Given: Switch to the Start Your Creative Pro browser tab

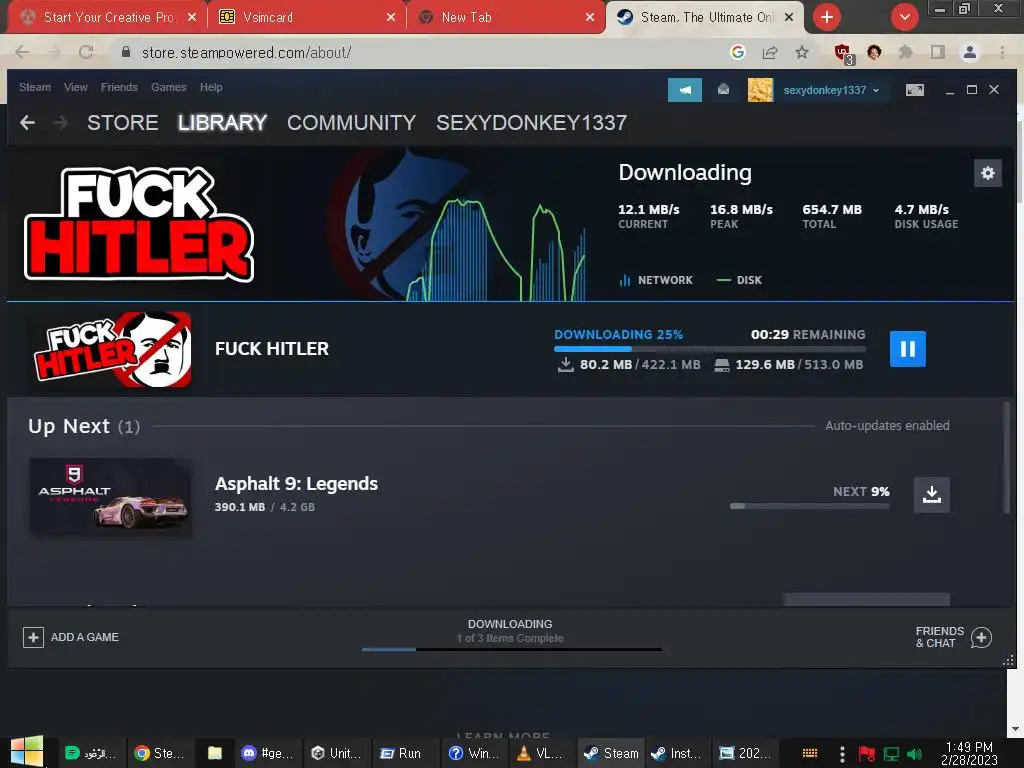Looking at the screenshot, I should tap(108, 17).
